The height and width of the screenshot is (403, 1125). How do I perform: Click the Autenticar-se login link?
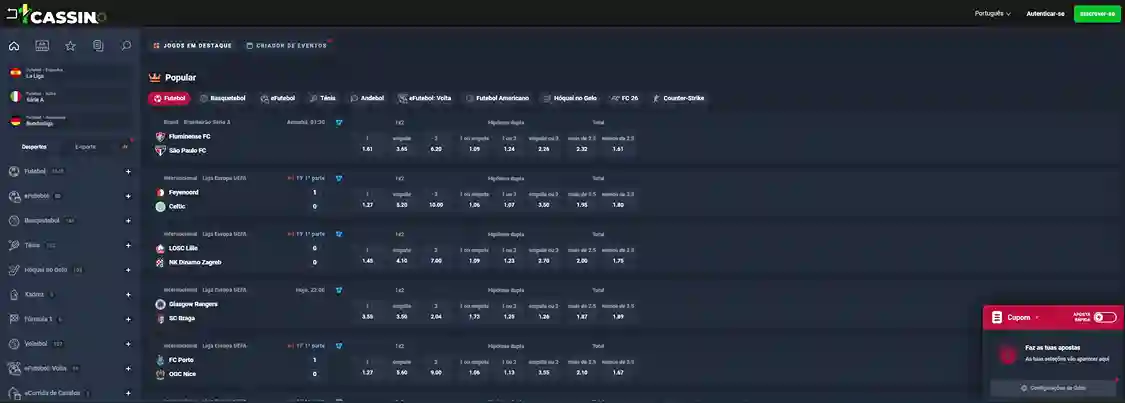coord(1046,14)
